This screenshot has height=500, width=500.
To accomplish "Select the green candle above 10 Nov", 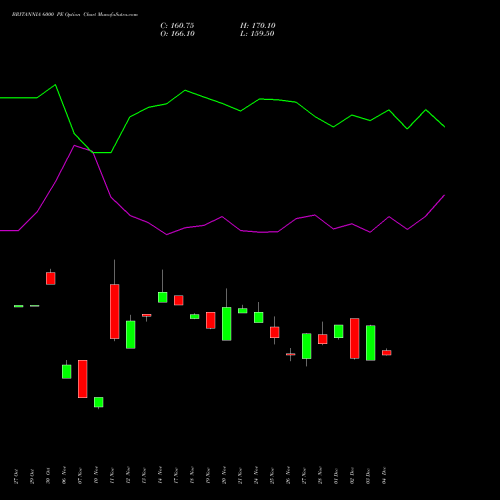I will pos(99,402).
